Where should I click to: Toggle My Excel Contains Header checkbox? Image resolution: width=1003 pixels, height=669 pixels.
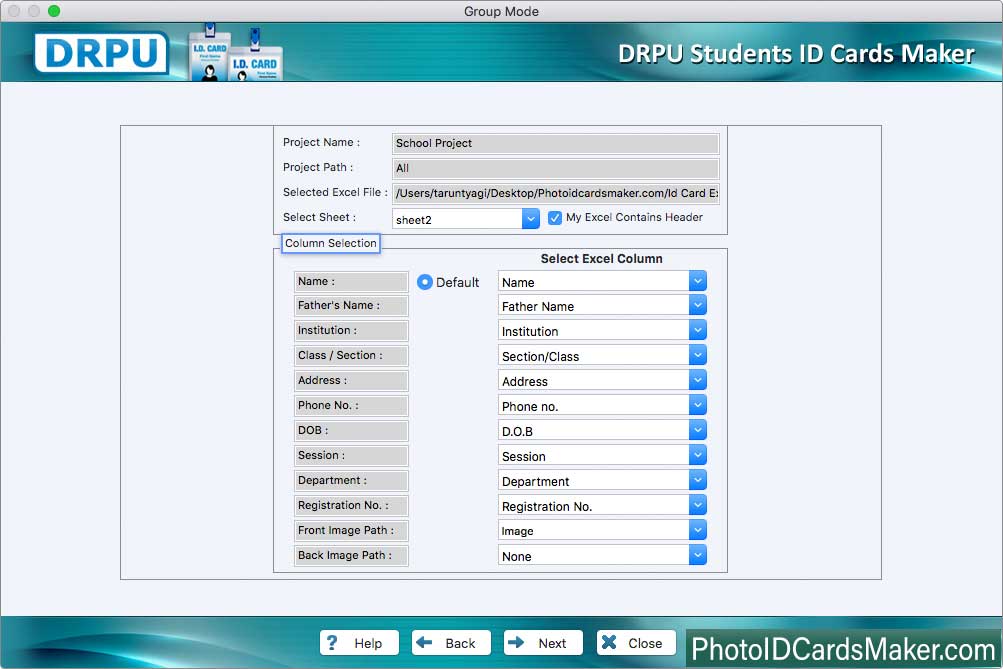pyautogui.click(x=555, y=218)
